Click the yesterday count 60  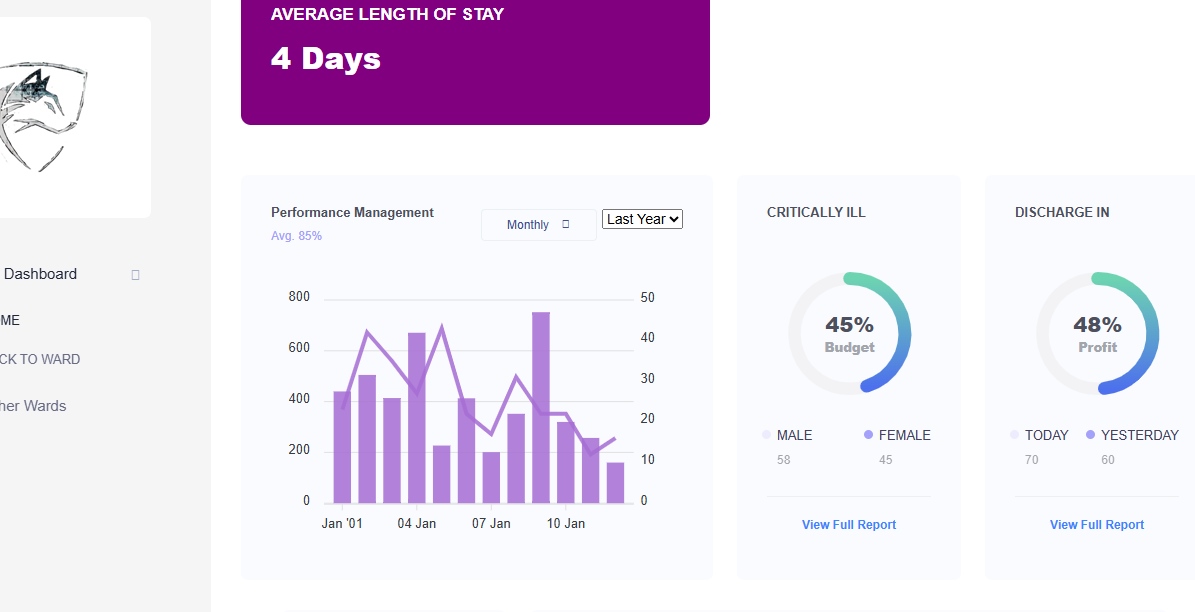click(1108, 460)
